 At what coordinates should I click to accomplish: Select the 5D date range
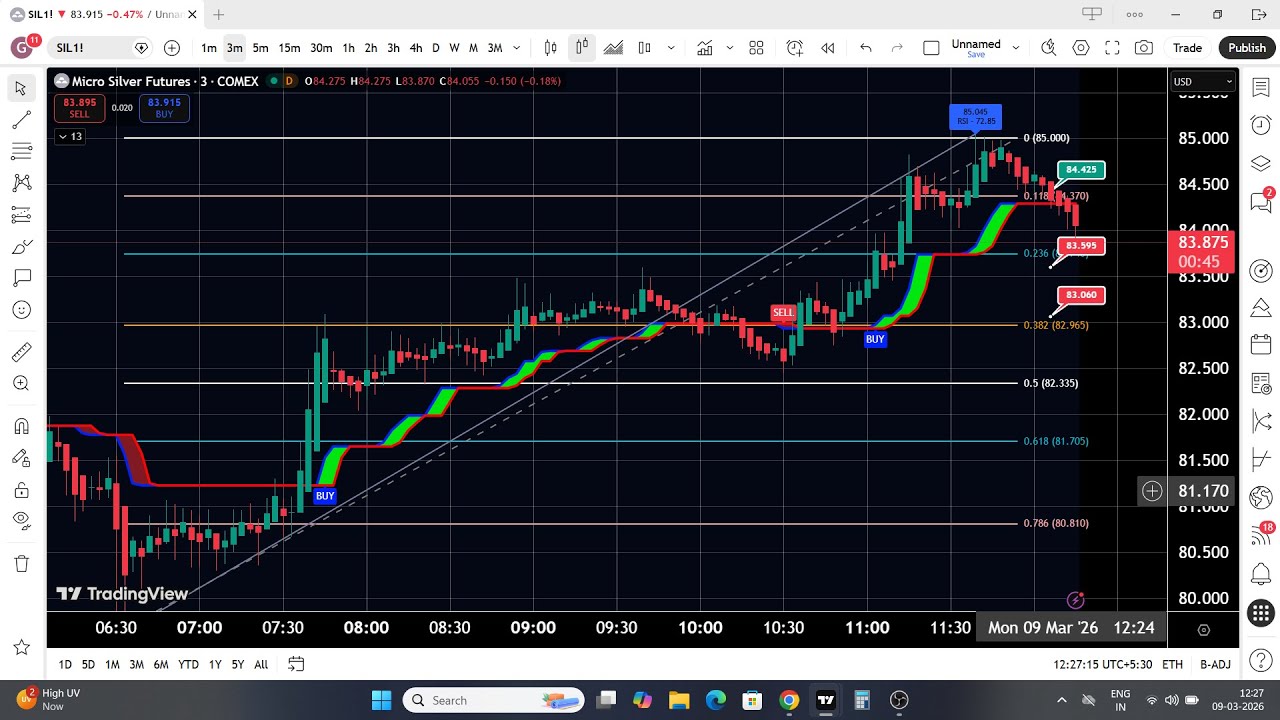coord(88,664)
